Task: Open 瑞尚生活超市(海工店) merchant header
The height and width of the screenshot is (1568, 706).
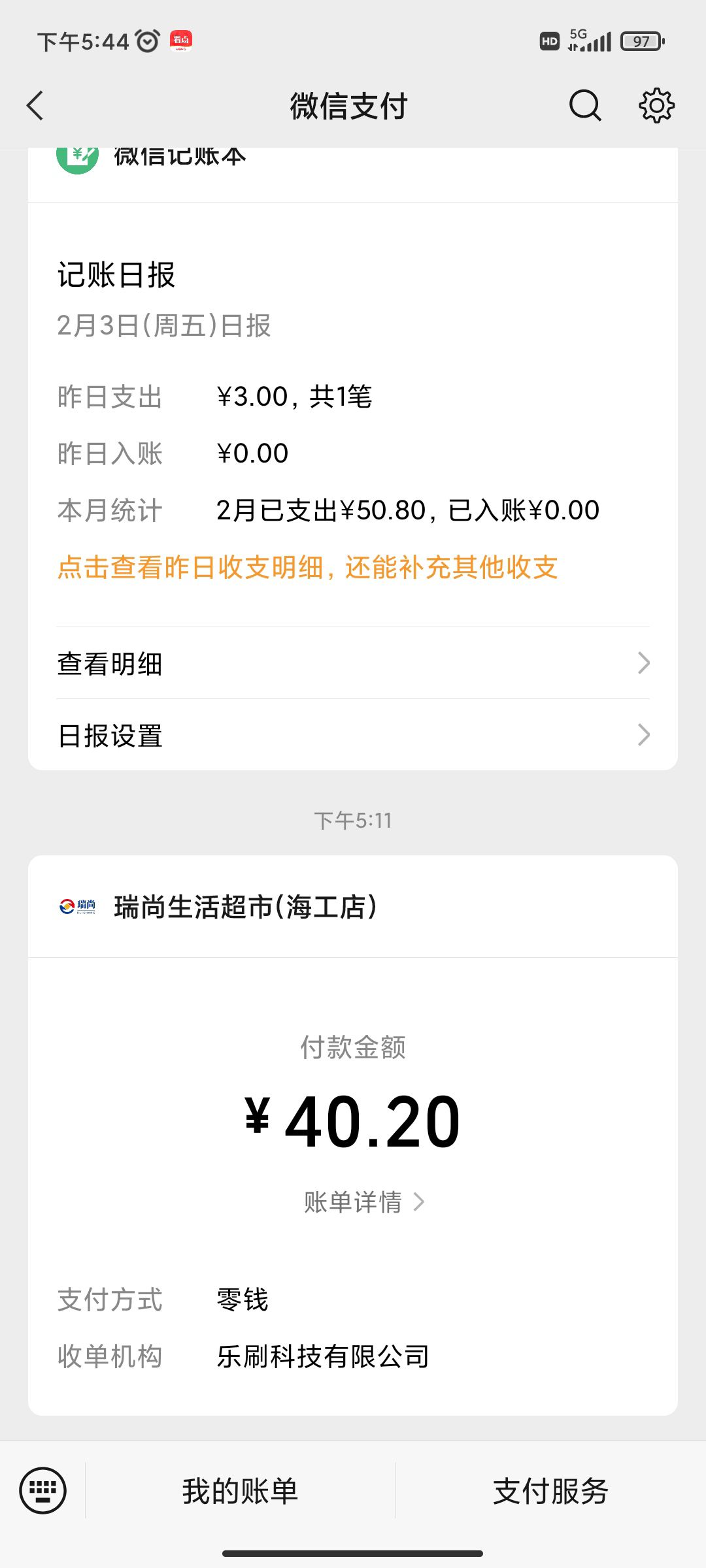Action: [246, 907]
